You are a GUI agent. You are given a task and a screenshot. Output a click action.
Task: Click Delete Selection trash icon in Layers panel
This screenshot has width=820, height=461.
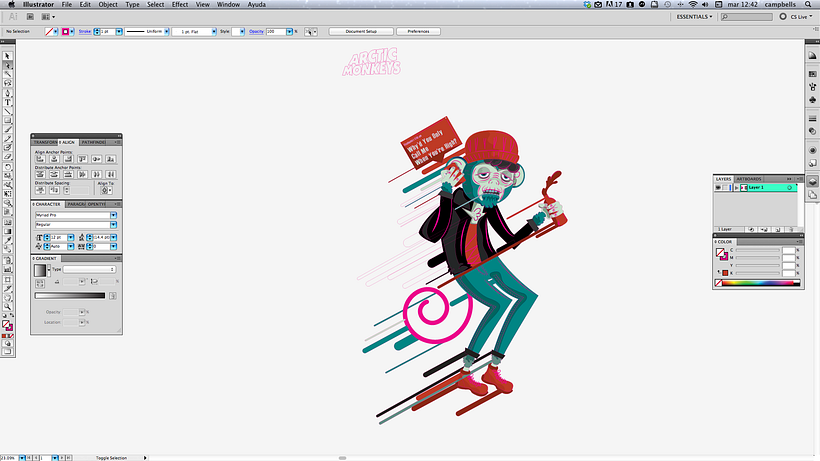(791, 229)
